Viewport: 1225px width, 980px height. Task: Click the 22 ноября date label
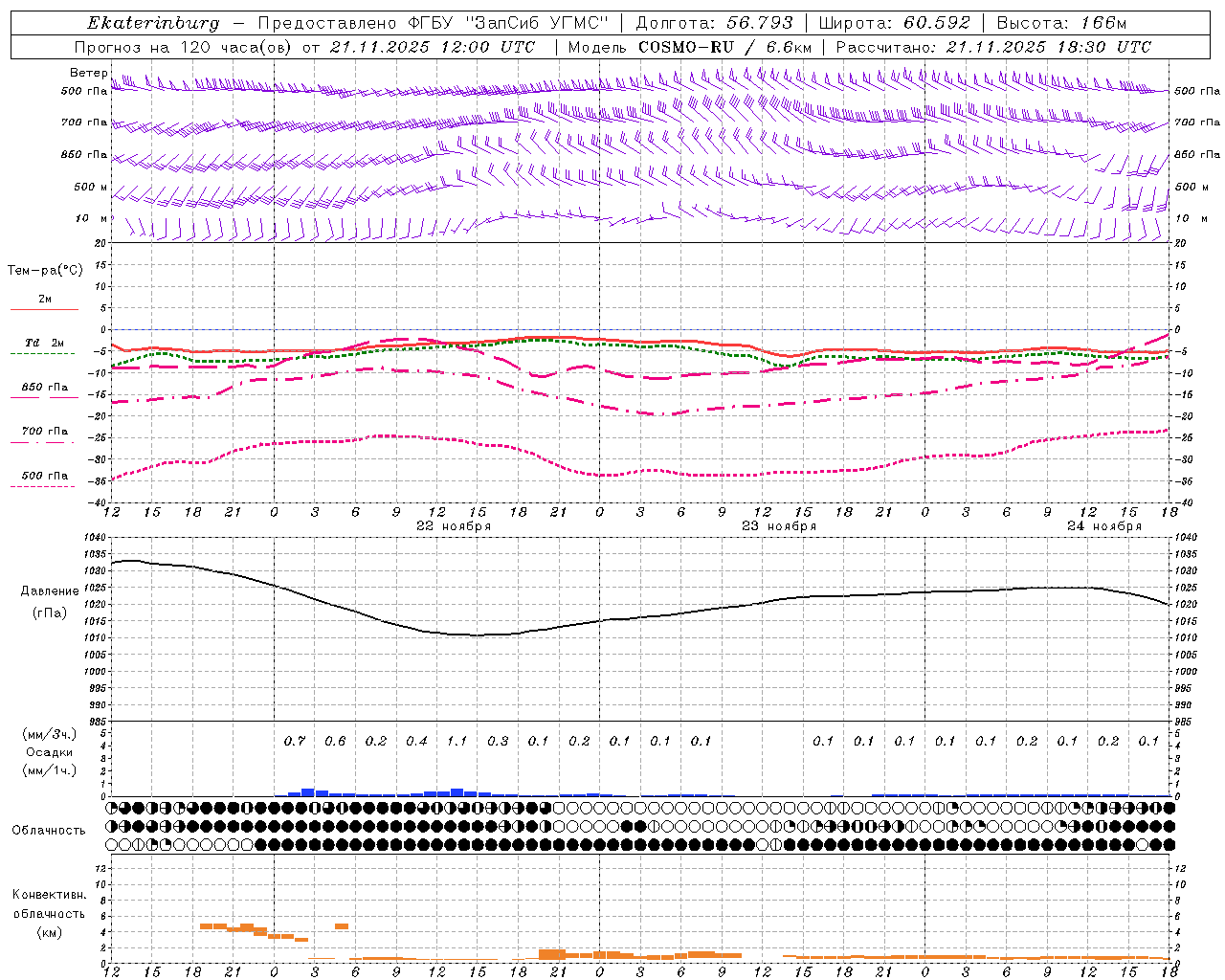453,526
